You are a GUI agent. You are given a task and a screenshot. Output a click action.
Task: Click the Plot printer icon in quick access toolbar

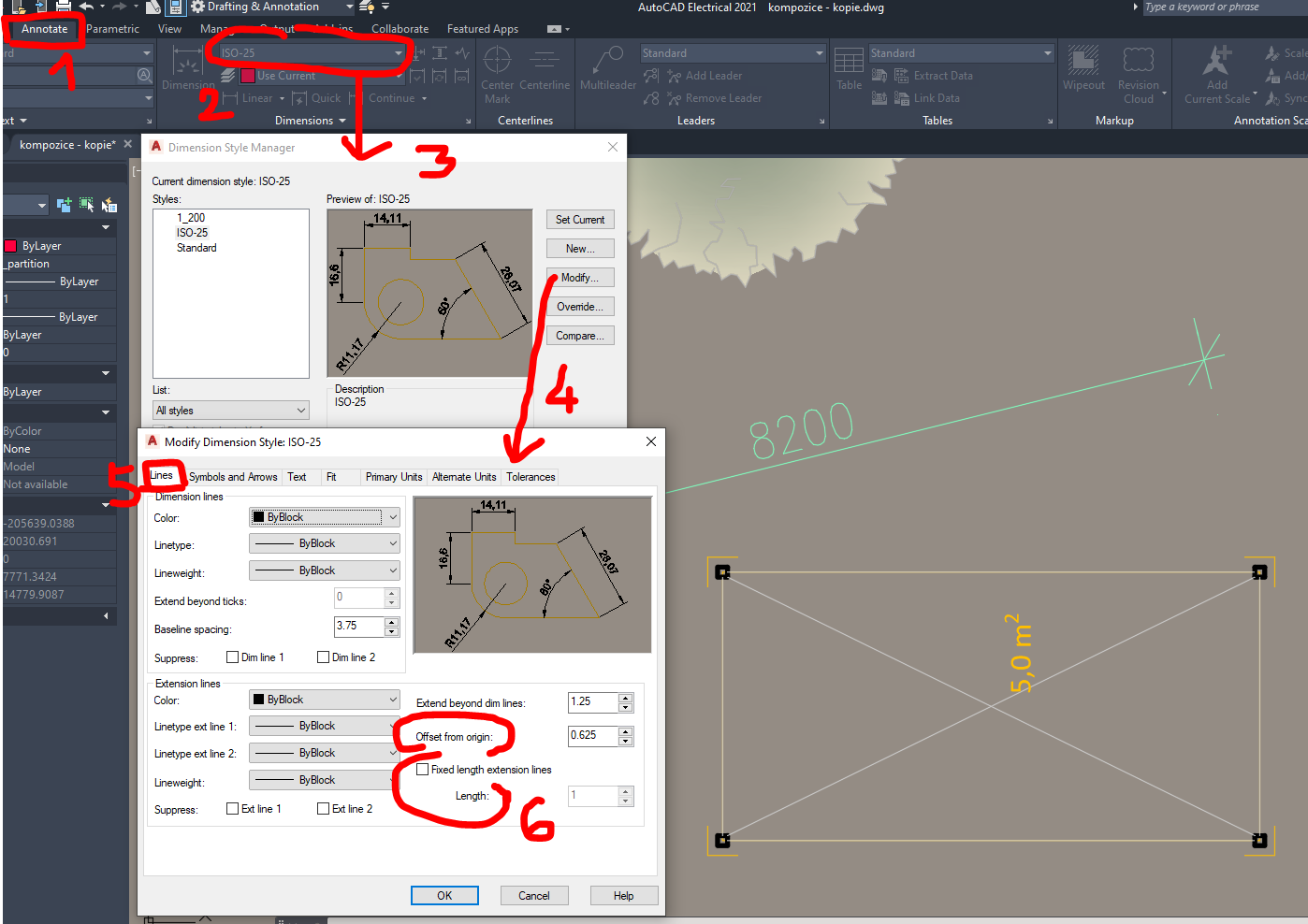[63, 7]
